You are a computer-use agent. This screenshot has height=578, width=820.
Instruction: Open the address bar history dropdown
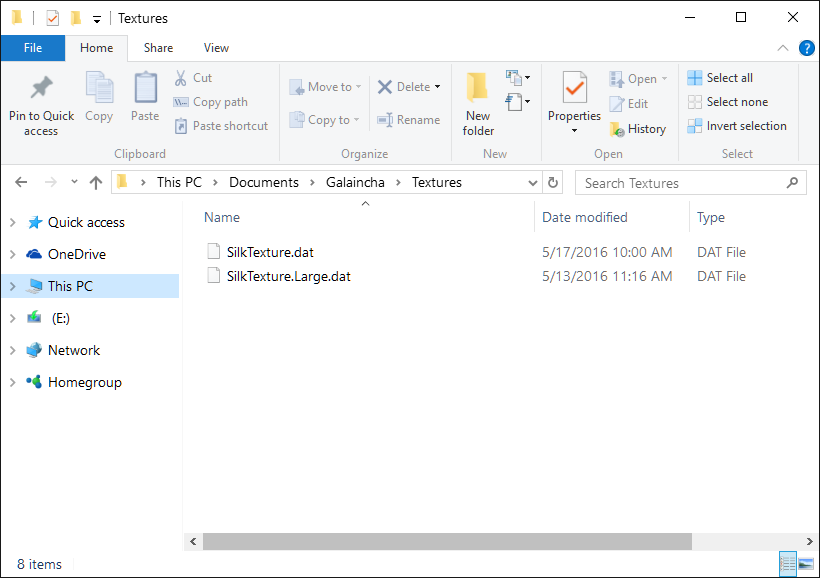(x=533, y=183)
